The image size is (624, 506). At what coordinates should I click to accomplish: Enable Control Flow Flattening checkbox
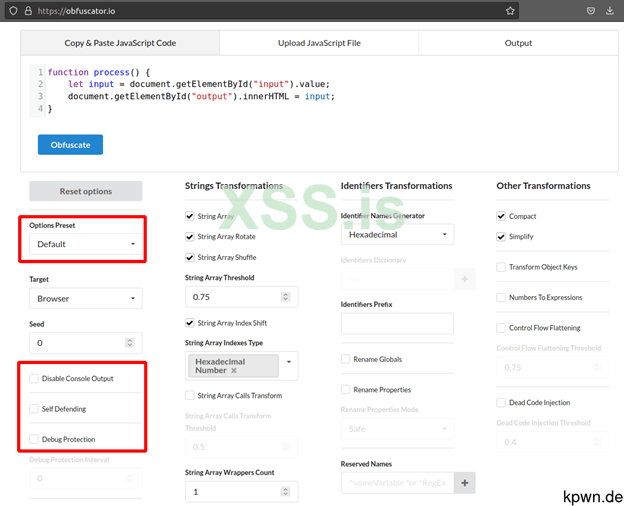pos(501,328)
